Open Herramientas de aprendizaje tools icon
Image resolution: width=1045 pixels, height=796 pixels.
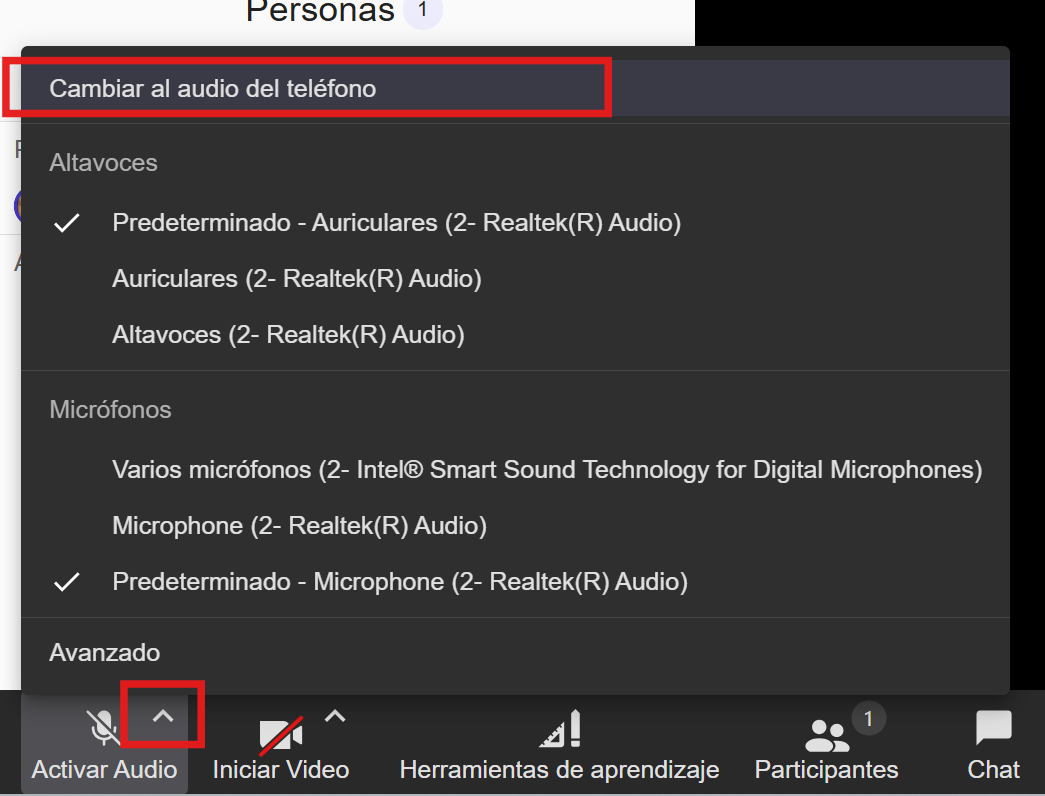click(x=560, y=729)
